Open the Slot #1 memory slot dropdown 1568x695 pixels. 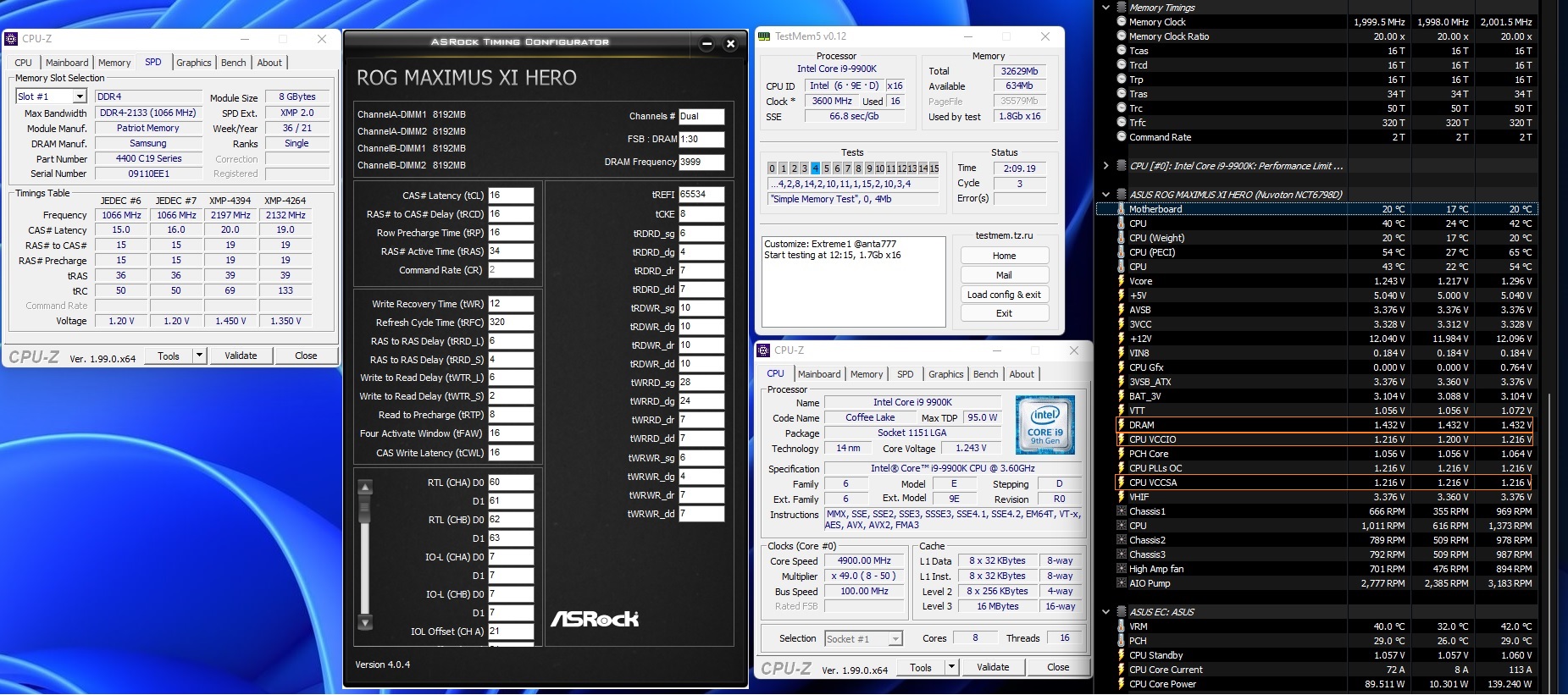[80, 97]
